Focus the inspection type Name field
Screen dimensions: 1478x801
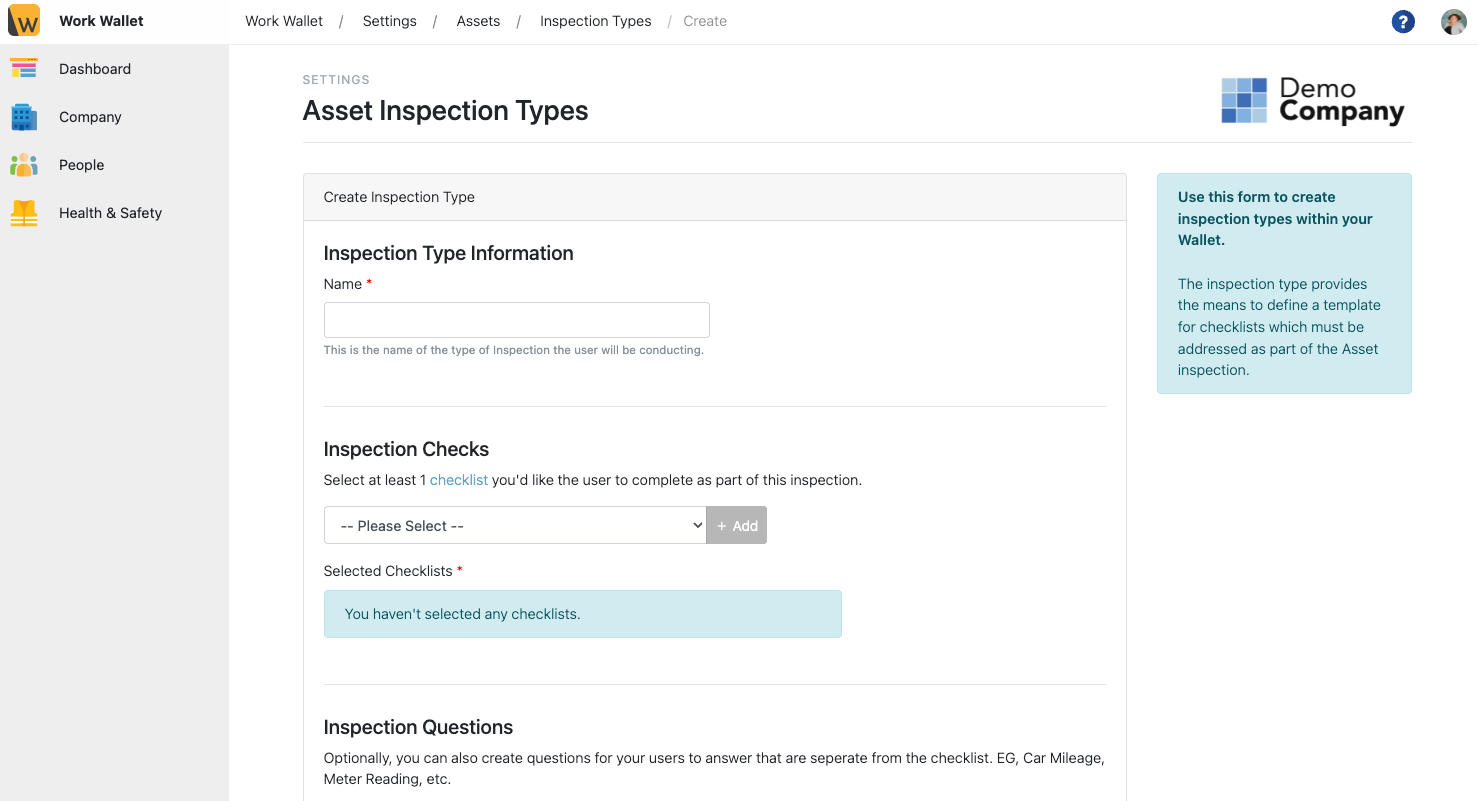point(516,320)
